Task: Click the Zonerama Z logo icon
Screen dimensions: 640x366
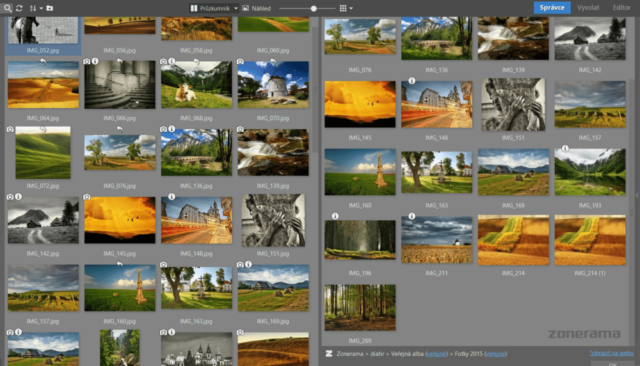Action: (x=329, y=354)
